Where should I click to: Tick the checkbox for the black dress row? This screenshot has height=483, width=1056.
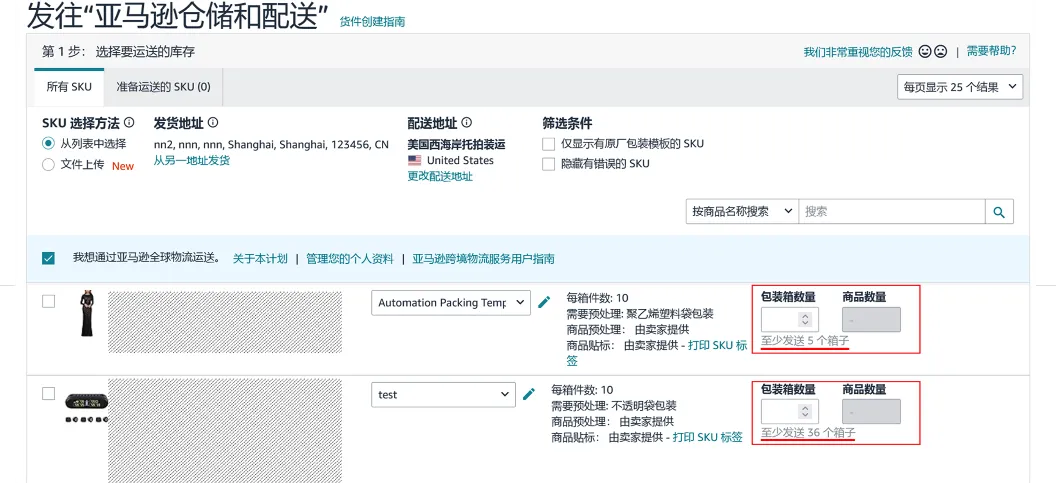[x=48, y=301]
